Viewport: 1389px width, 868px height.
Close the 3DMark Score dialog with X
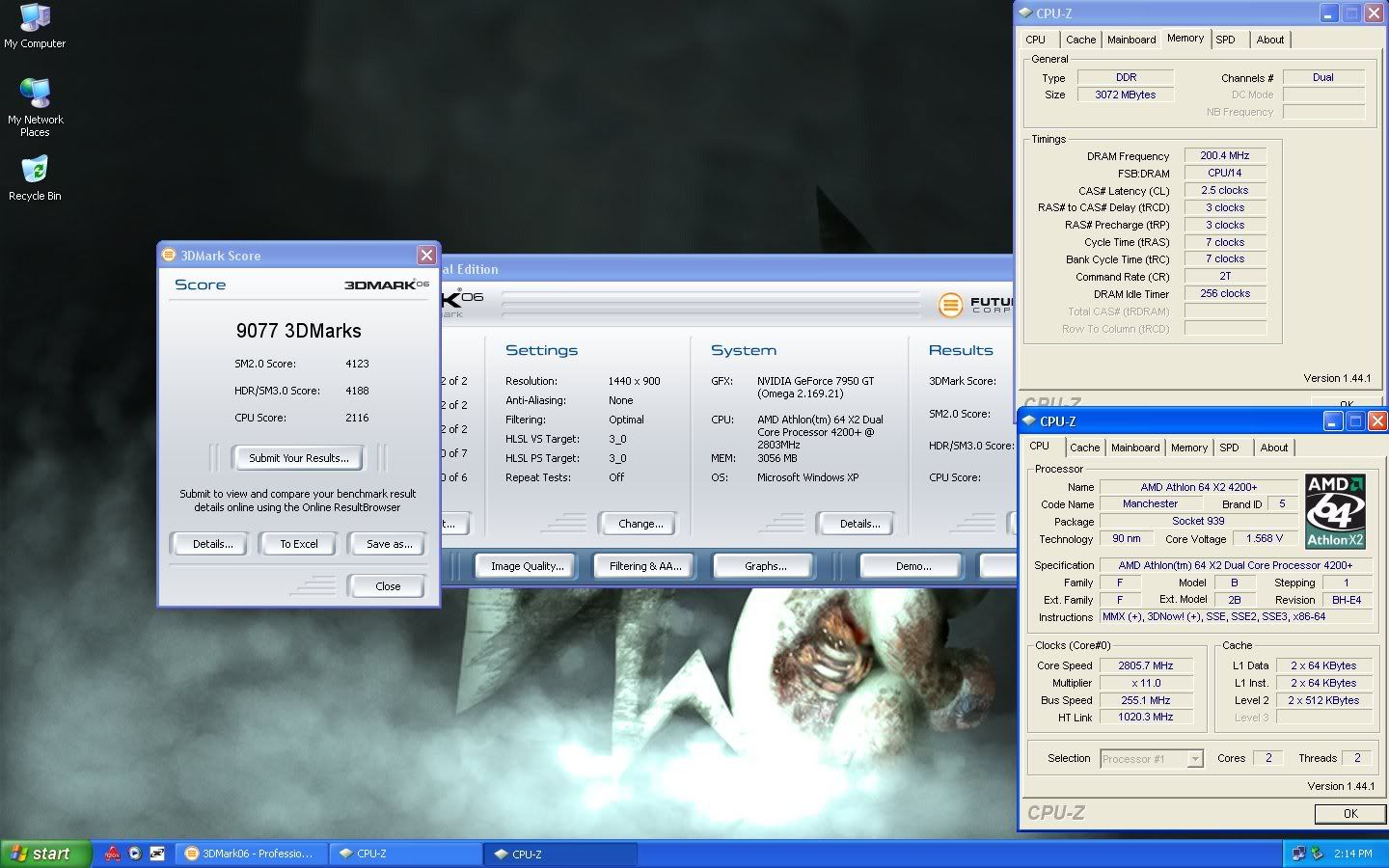[426, 255]
